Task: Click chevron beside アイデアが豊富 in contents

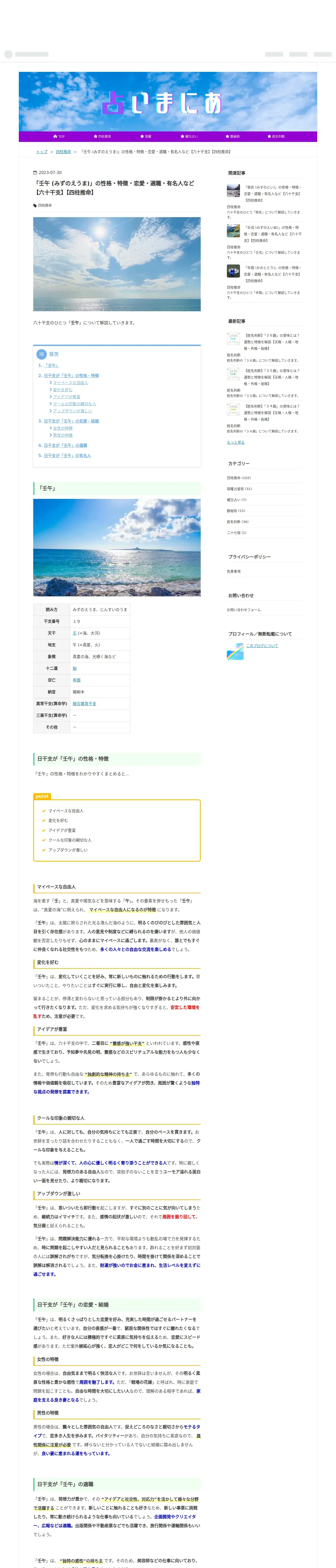Action: coord(51,397)
